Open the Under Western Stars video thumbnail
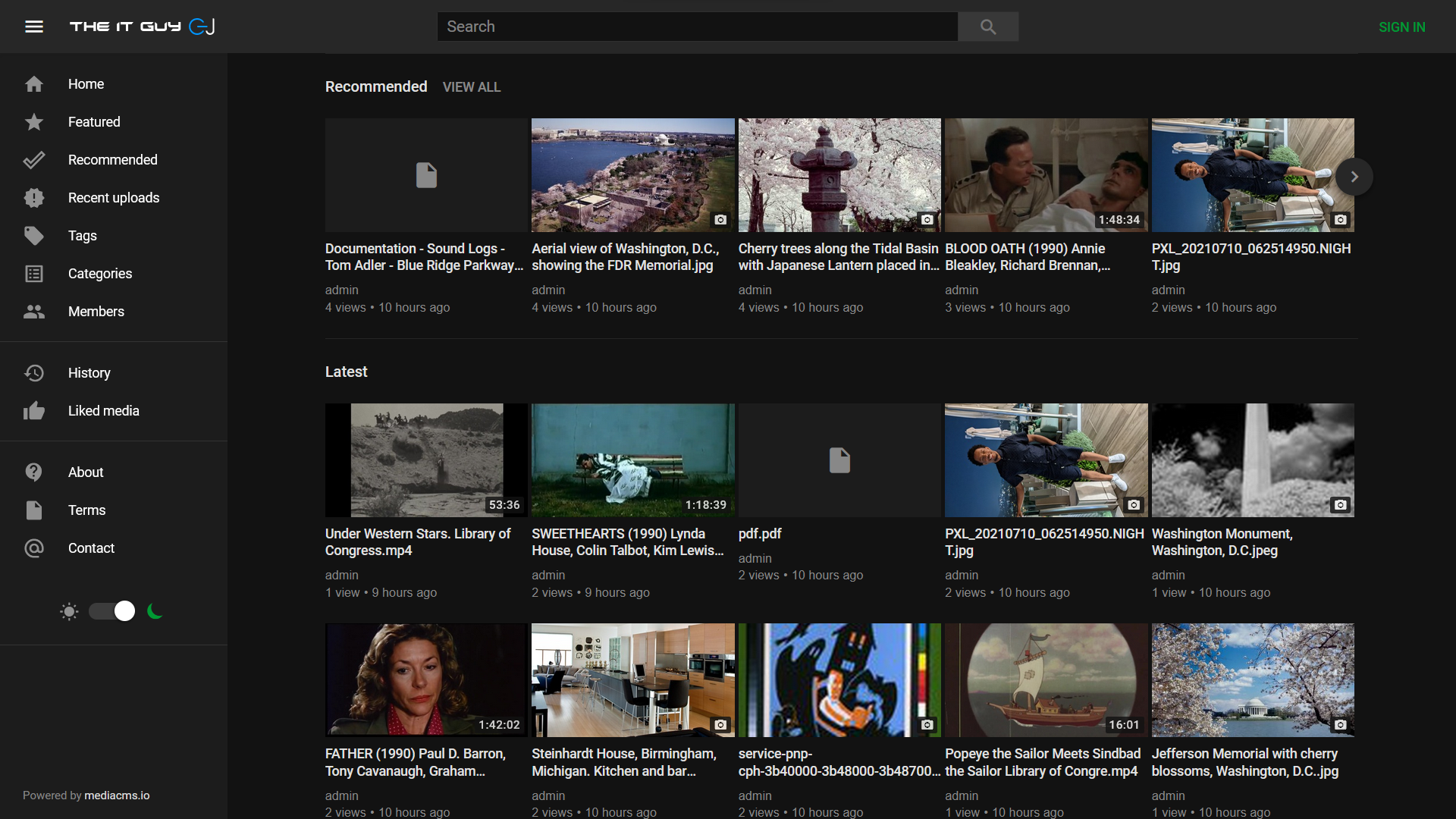The height and width of the screenshot is (819, 1456). click(425, 460)
